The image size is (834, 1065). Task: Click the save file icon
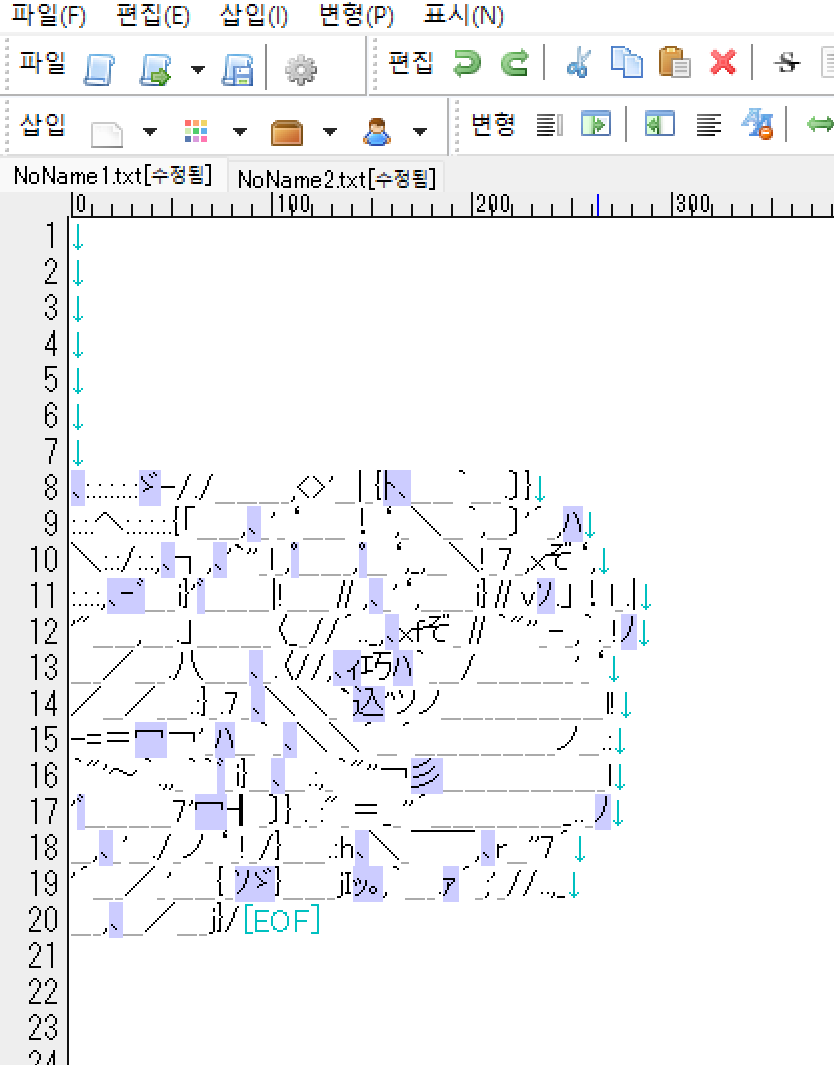point(237,67)
